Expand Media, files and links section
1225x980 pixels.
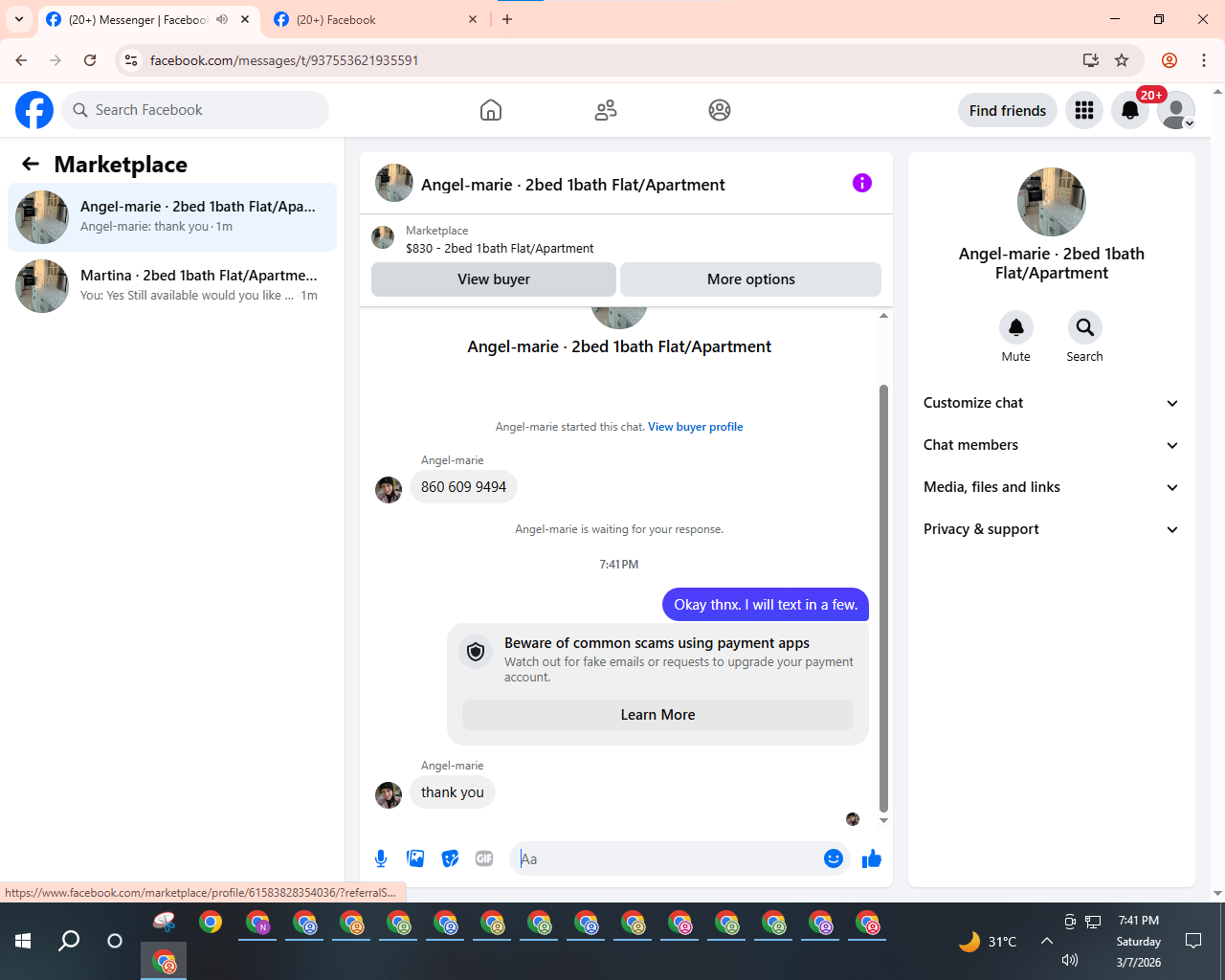(x=1052, y=487)
